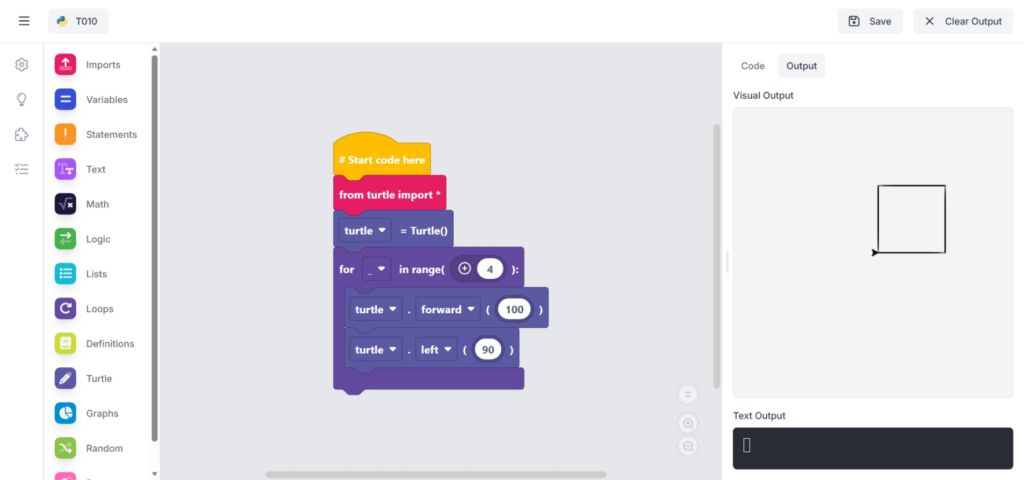The image size is (1024, 480).
Task: Open the left method dropdown
Action: pos(437,350)
